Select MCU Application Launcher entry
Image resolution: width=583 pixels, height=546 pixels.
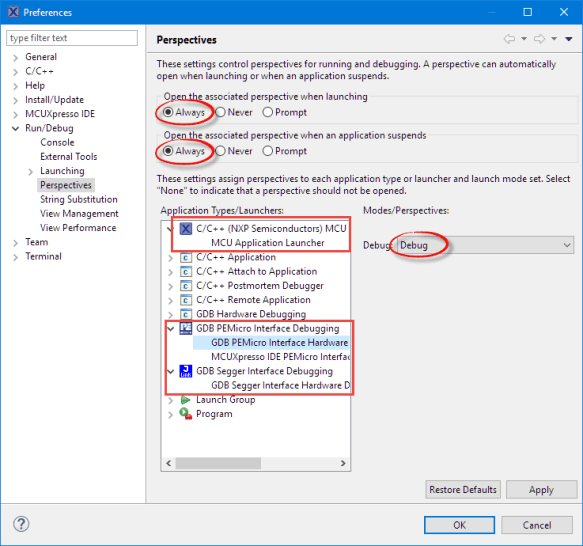pyautogui.click(x=268, y=243)
